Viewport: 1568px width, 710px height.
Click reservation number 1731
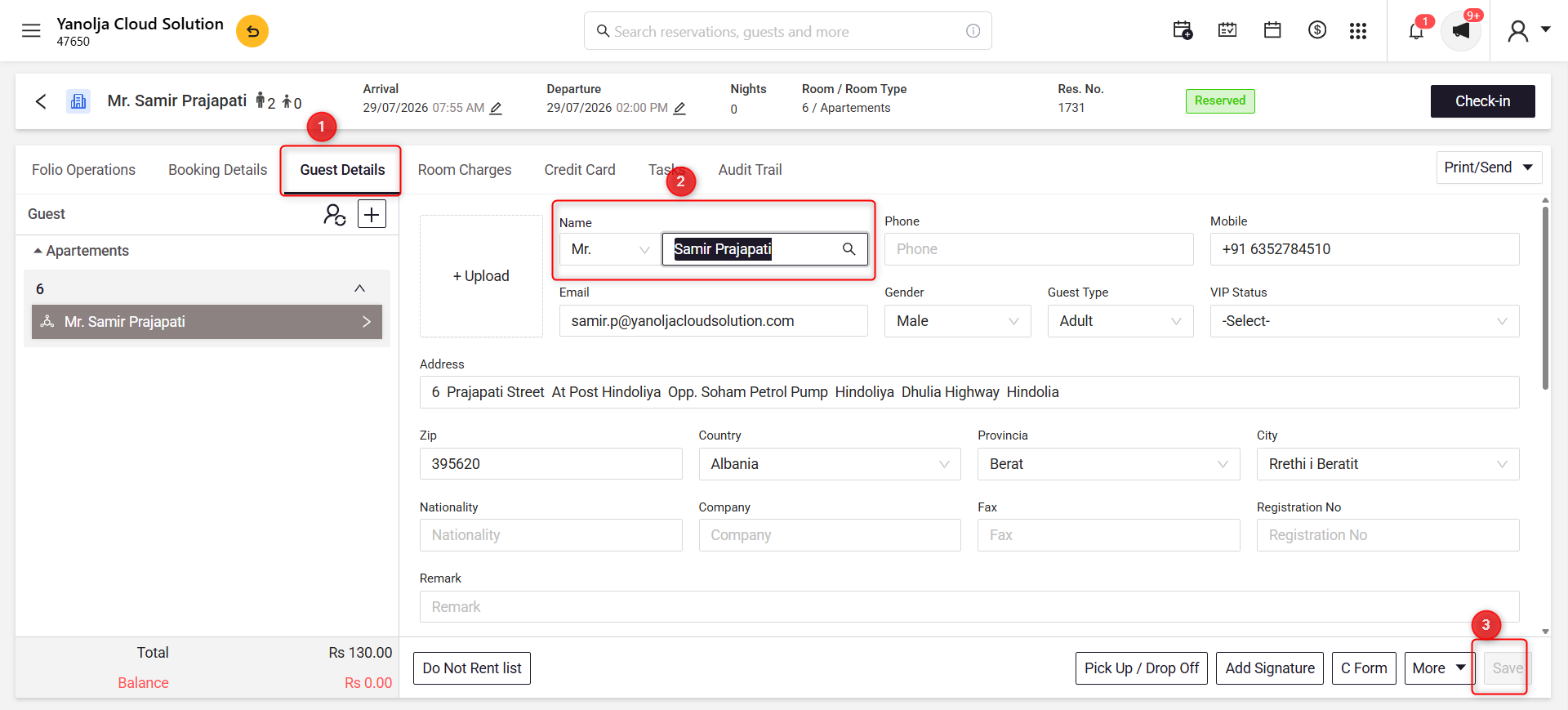pyautogui.click(x=1071, y=108)
